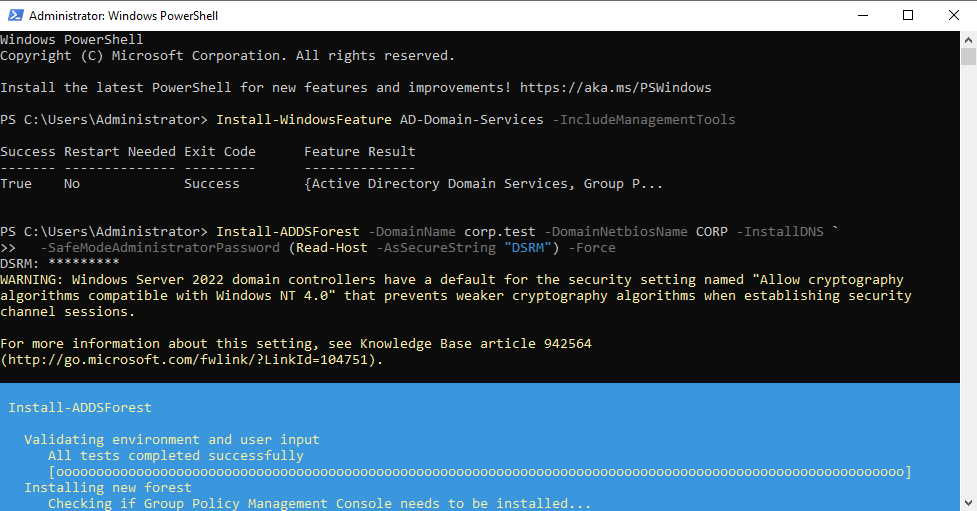This screenshot has width=977, height=511.
Task: Click the scrollbar up arrow
Action: (x=968, y=40)
